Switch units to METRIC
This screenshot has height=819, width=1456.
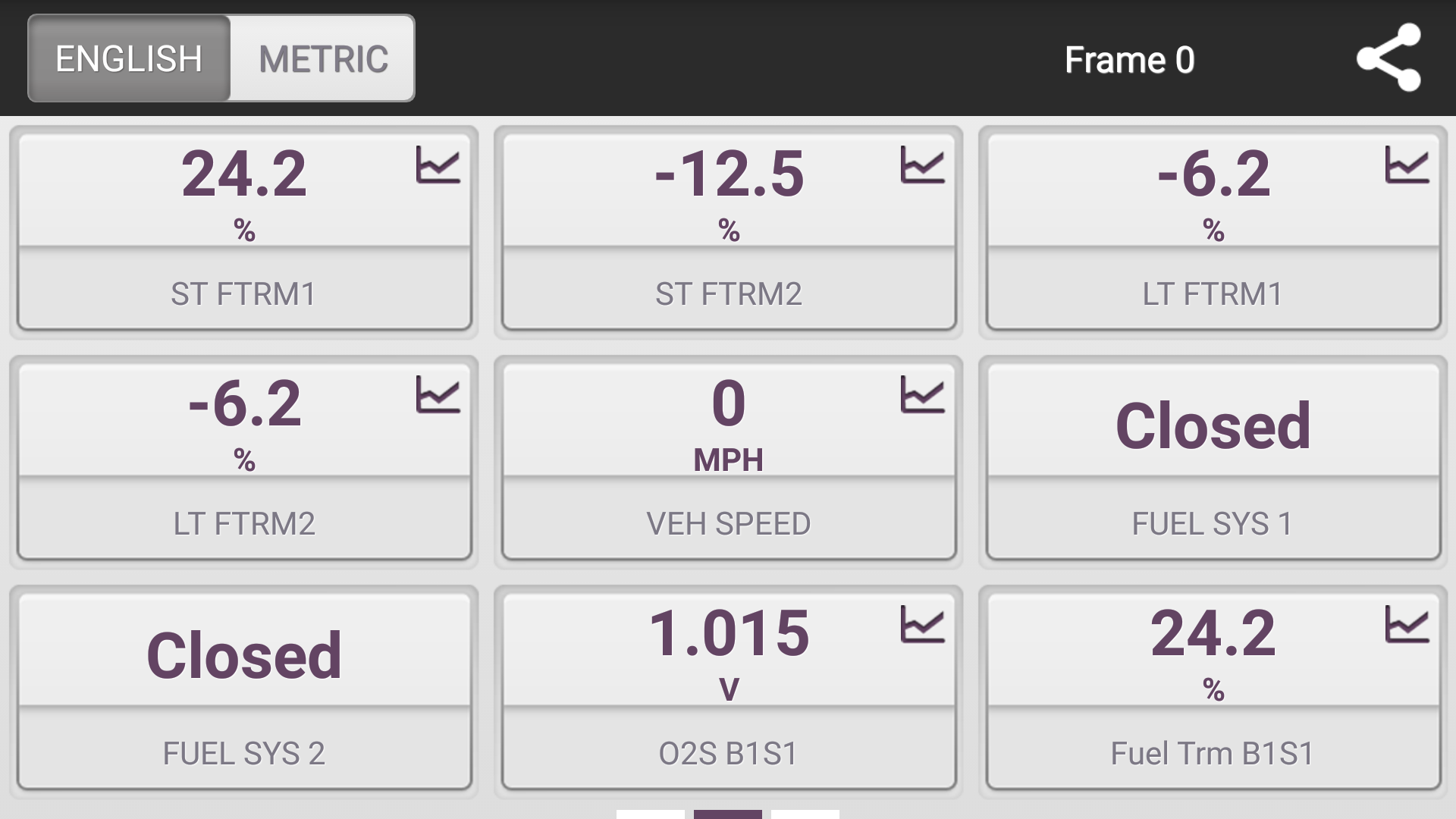click(323, 58)
